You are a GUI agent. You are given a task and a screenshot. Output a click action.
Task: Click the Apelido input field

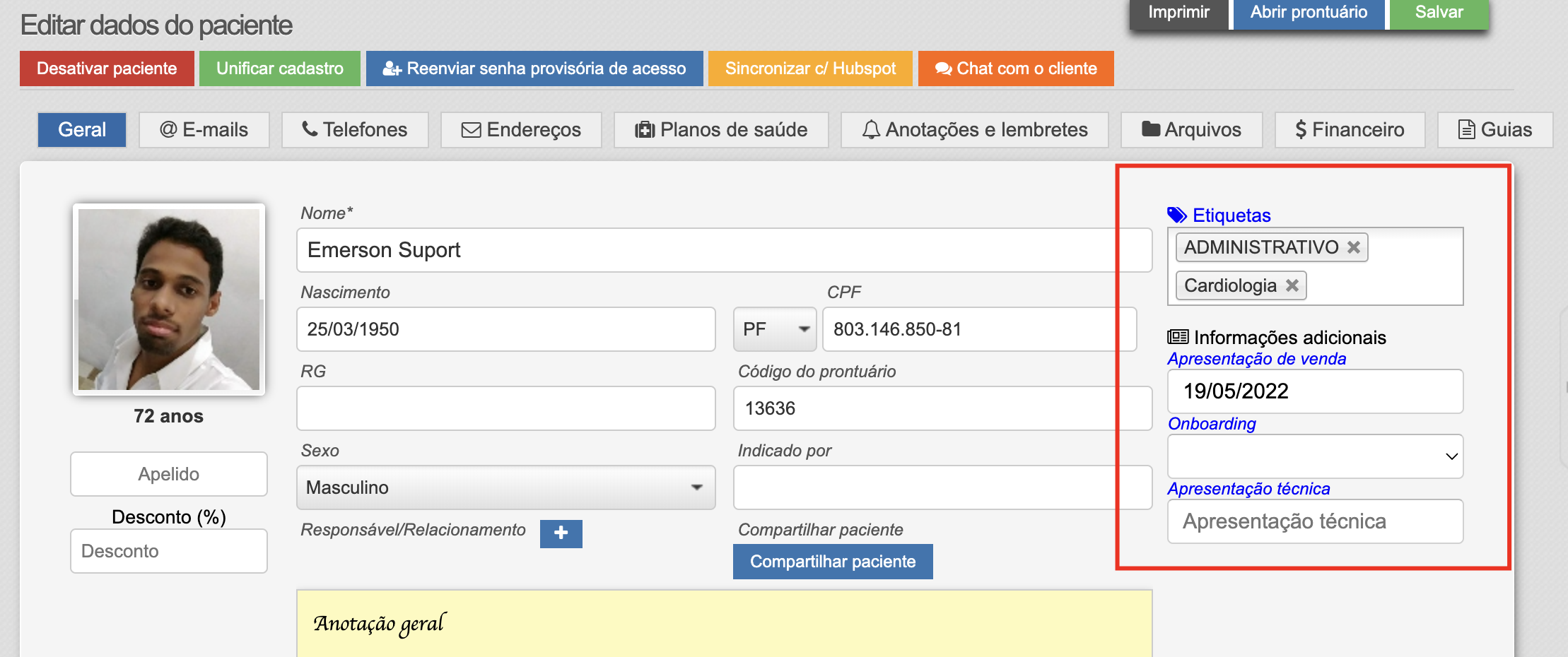tap(169, 474)
